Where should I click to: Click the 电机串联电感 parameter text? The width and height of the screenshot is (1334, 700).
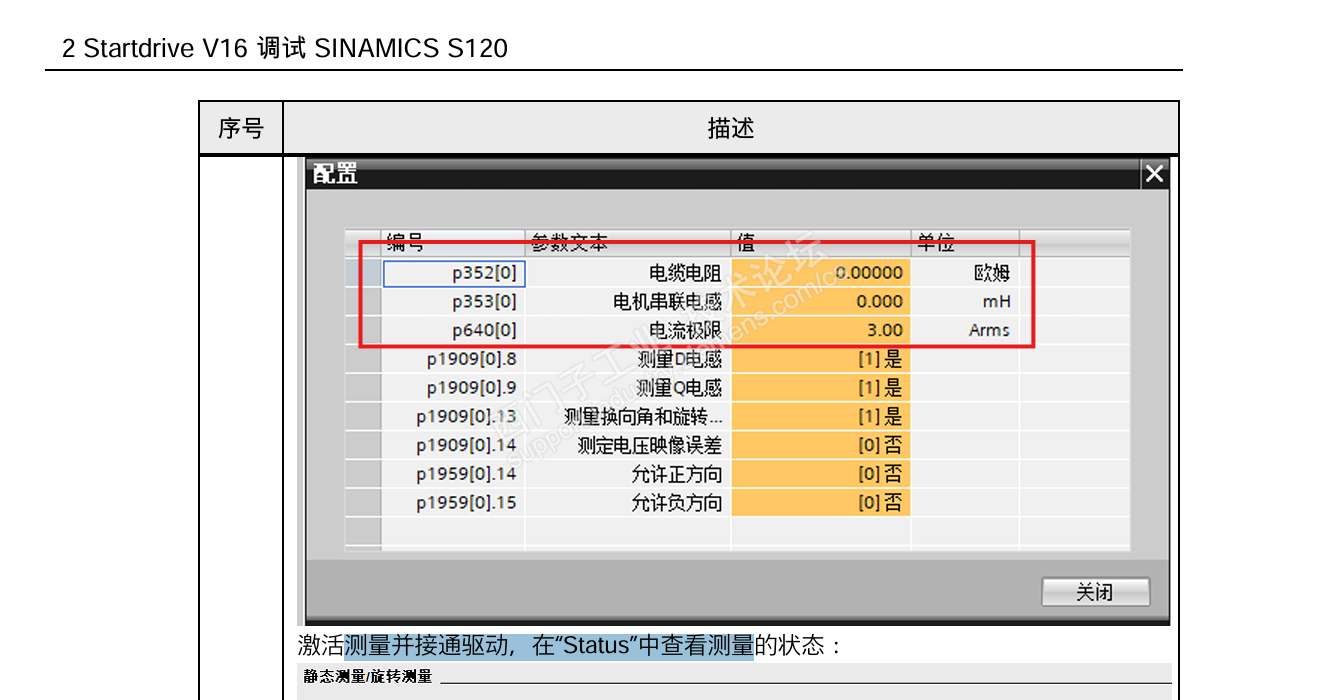click(x=667, y=301)
